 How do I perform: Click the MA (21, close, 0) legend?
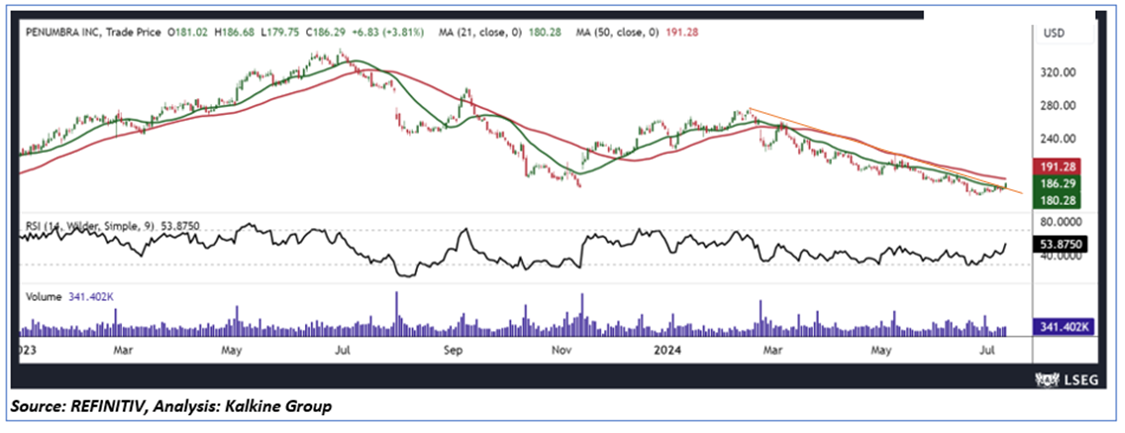tap(499, 32)
